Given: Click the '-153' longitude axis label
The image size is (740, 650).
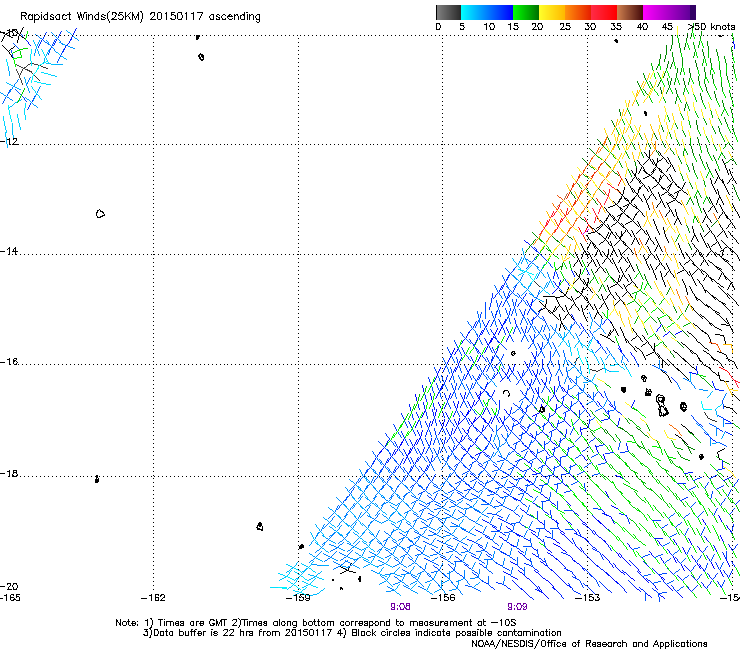Looking at the screenshot, I should (588, 598).
